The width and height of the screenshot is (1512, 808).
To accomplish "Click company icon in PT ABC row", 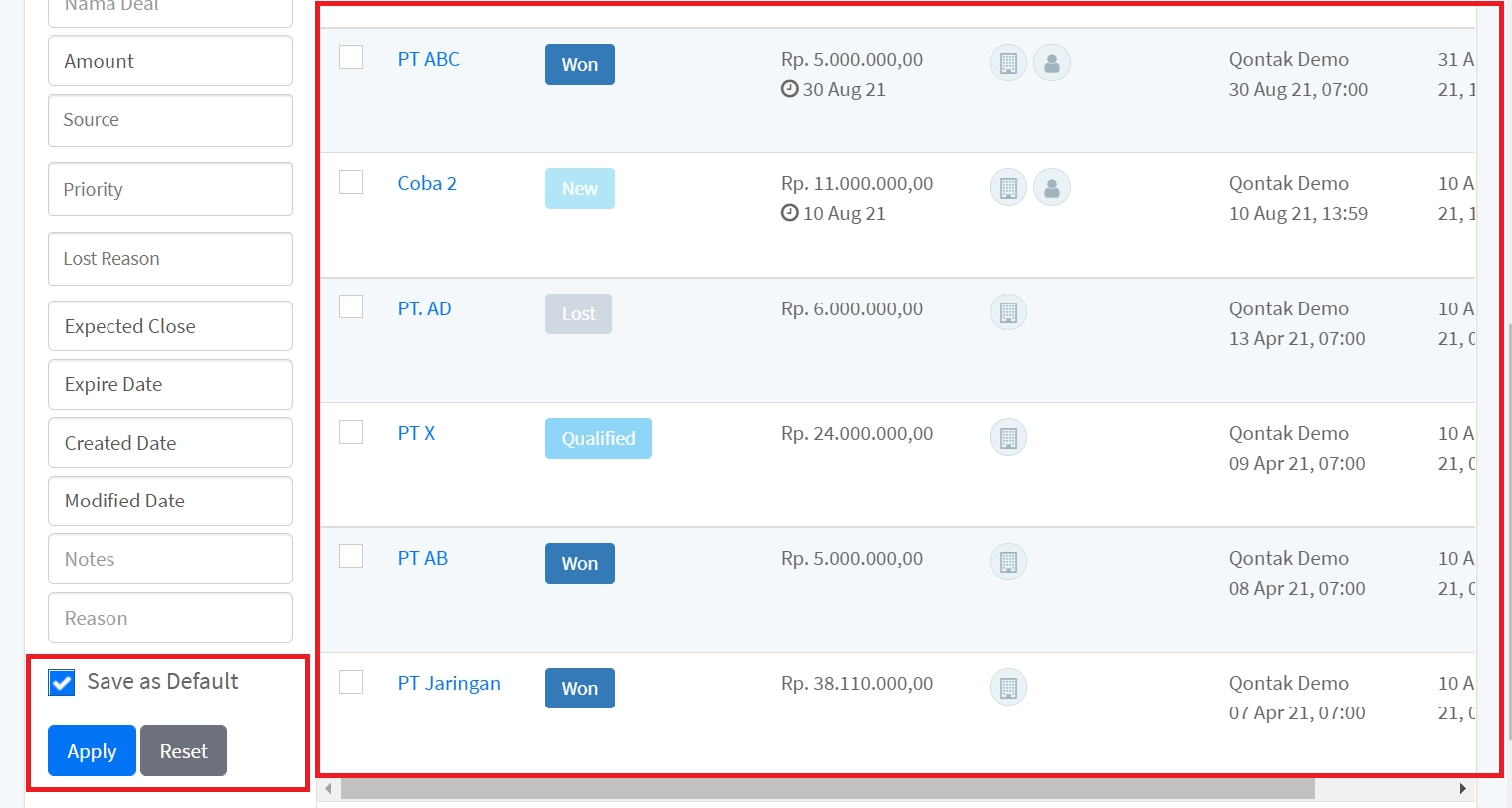I will tap(1008, 63).
